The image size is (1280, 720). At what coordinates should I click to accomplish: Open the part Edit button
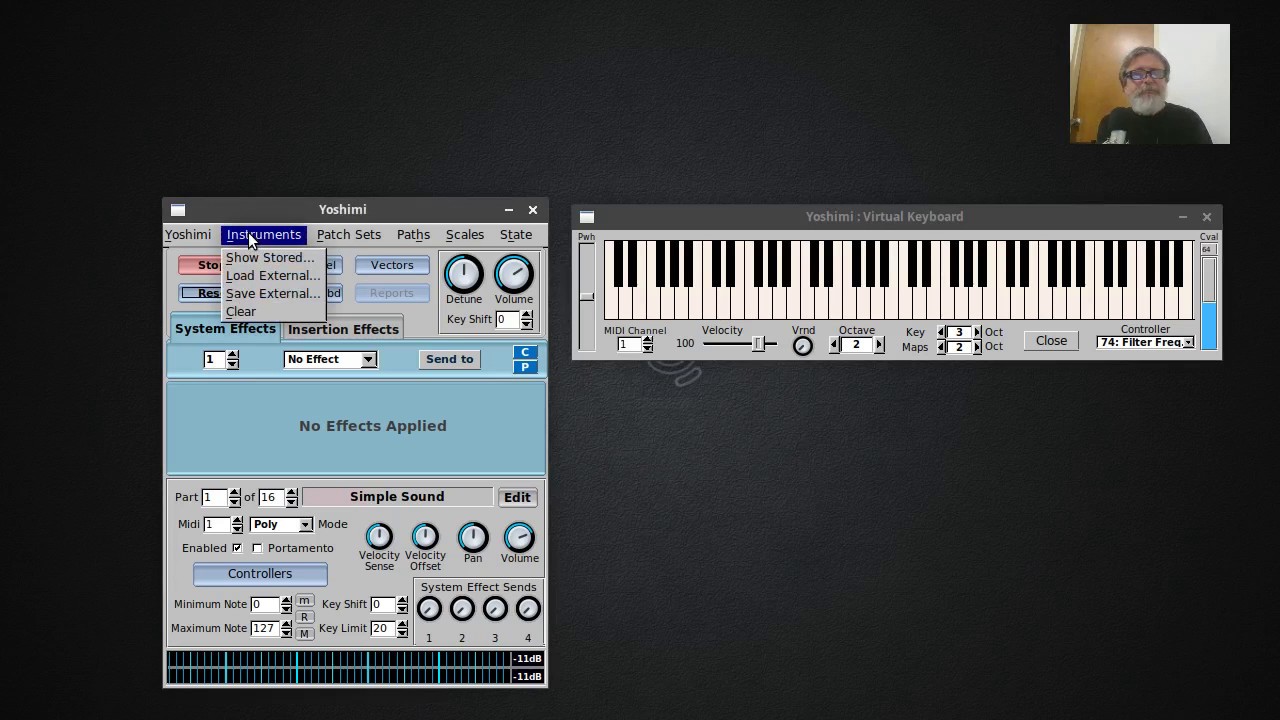click(517, 497)
